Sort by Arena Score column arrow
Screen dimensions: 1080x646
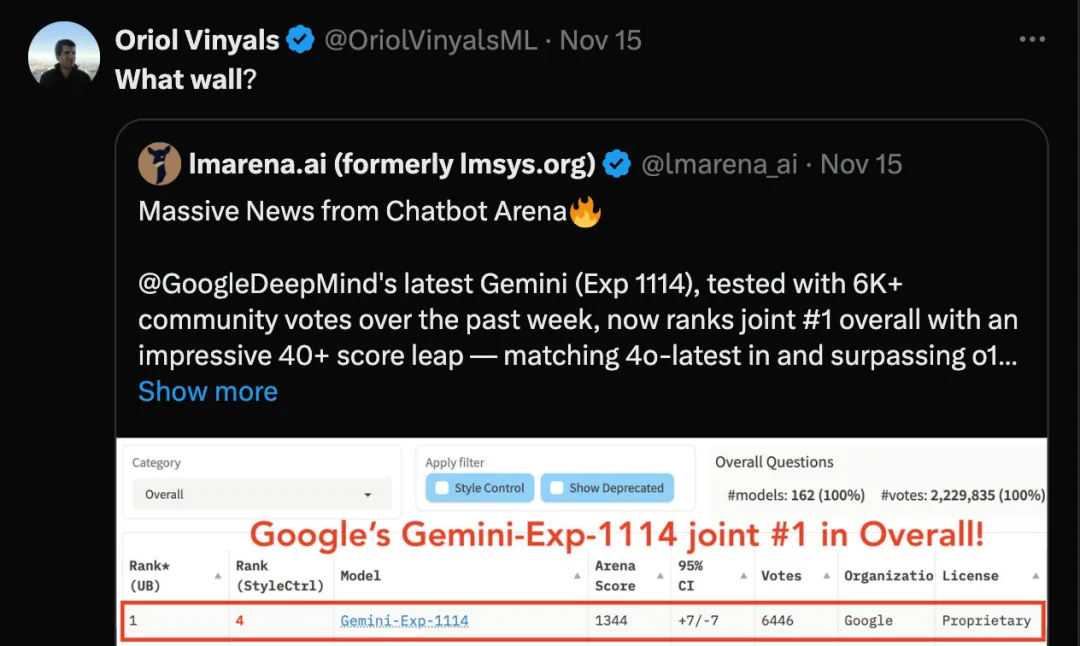[x=660, y=576]
